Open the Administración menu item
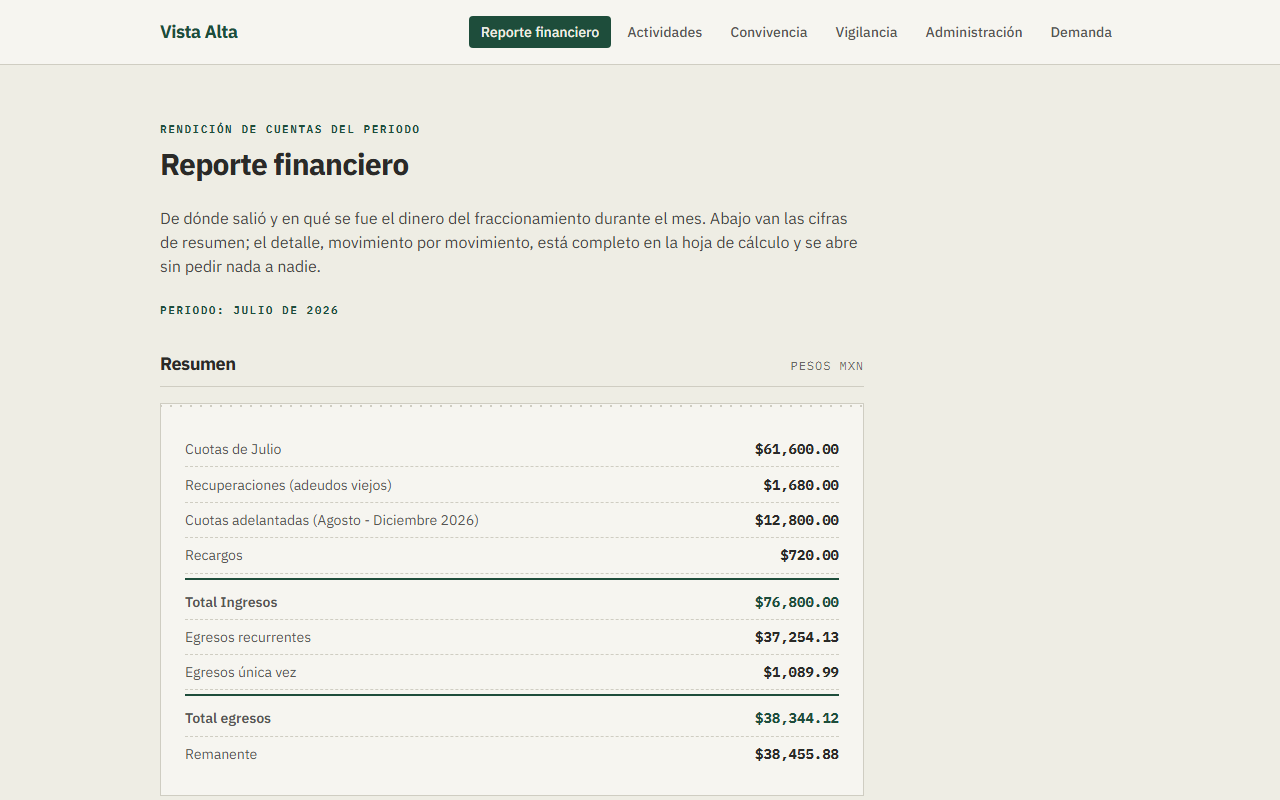The image size is (1280, 800). (974, 32)
